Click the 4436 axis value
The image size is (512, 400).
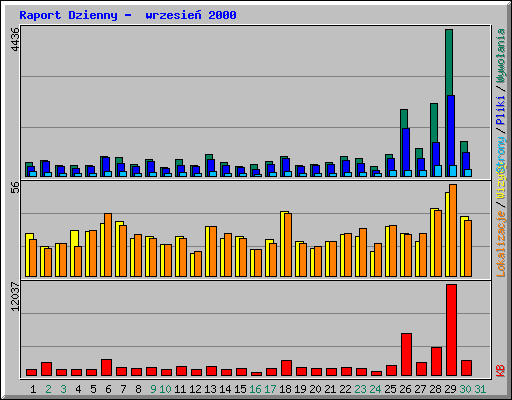pyautogui.click(x=15, y=39)
